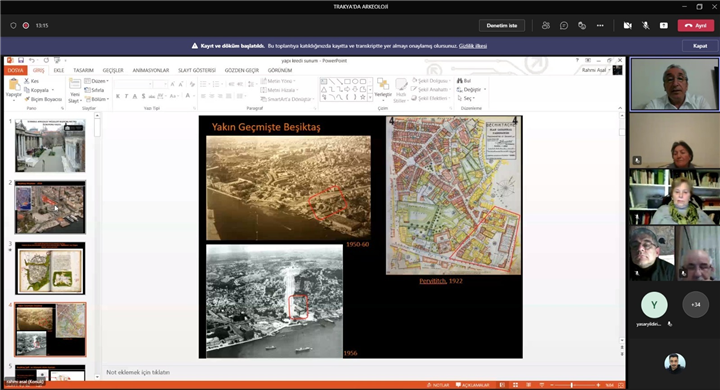This screenshot has width=720, height=390.
Task: Expand the shapes gallery more arrow
Action: pos(370,98)
